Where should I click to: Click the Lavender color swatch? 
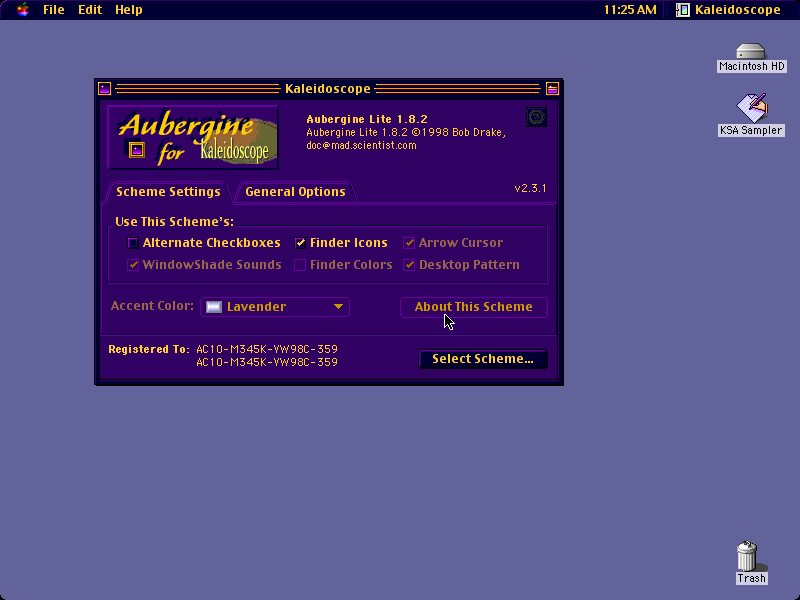214,307
